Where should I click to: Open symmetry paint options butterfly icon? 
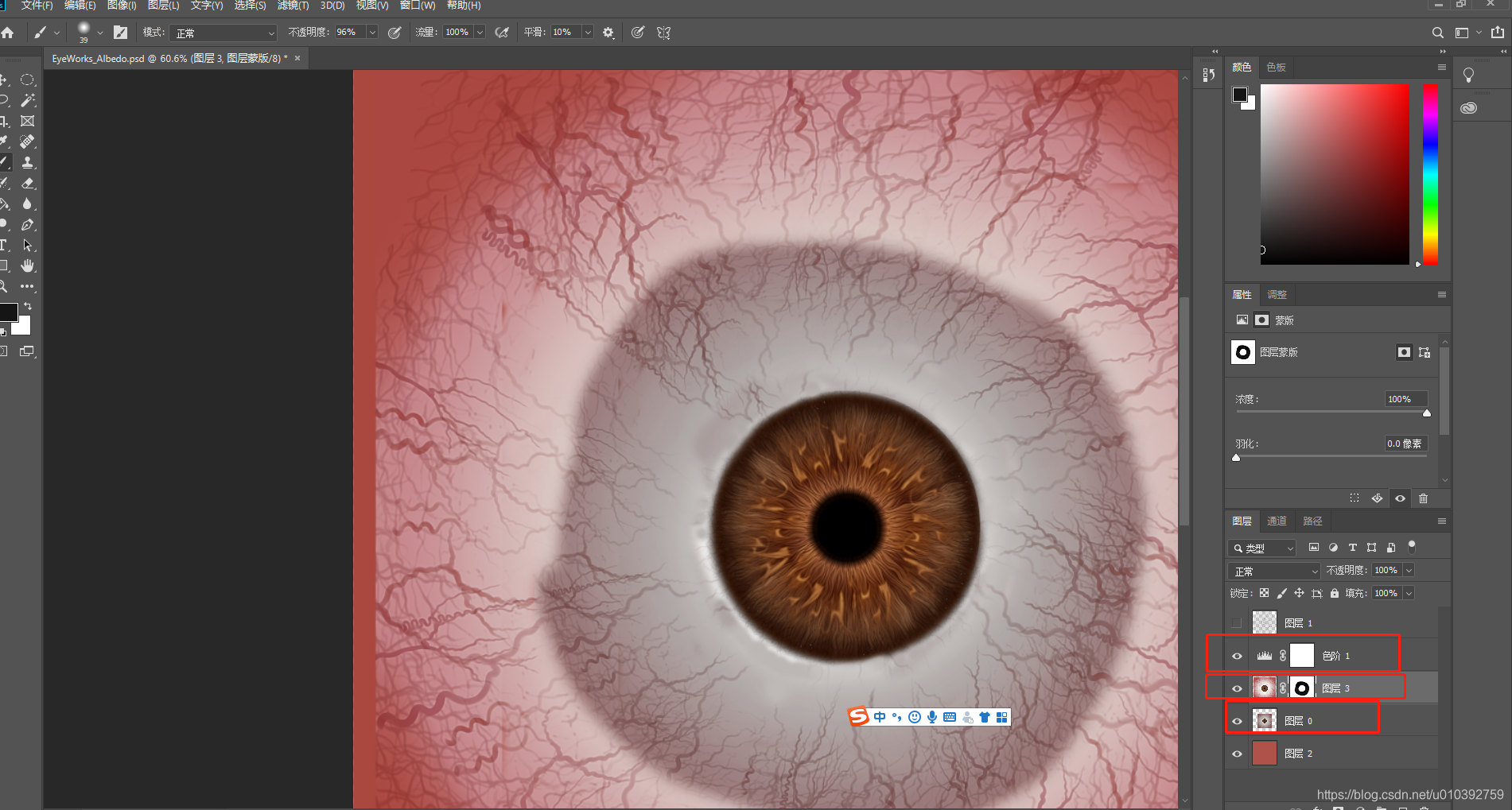pos(664,33)
